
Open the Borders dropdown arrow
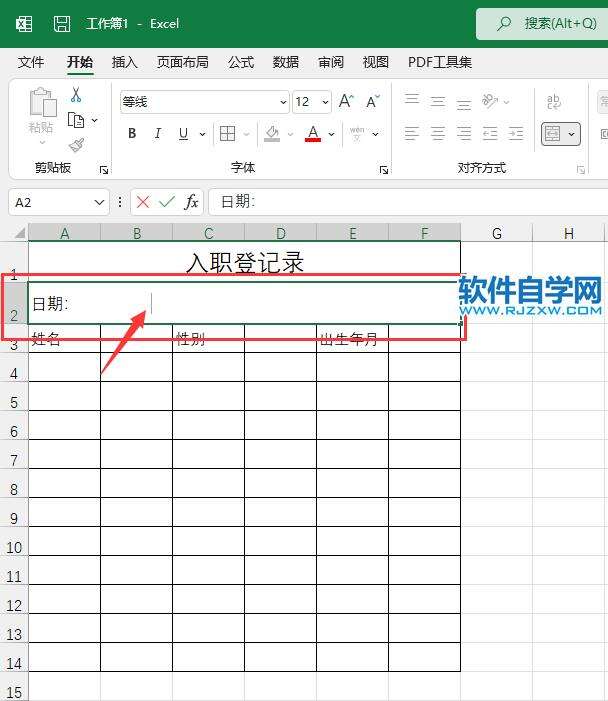(246, 134)
